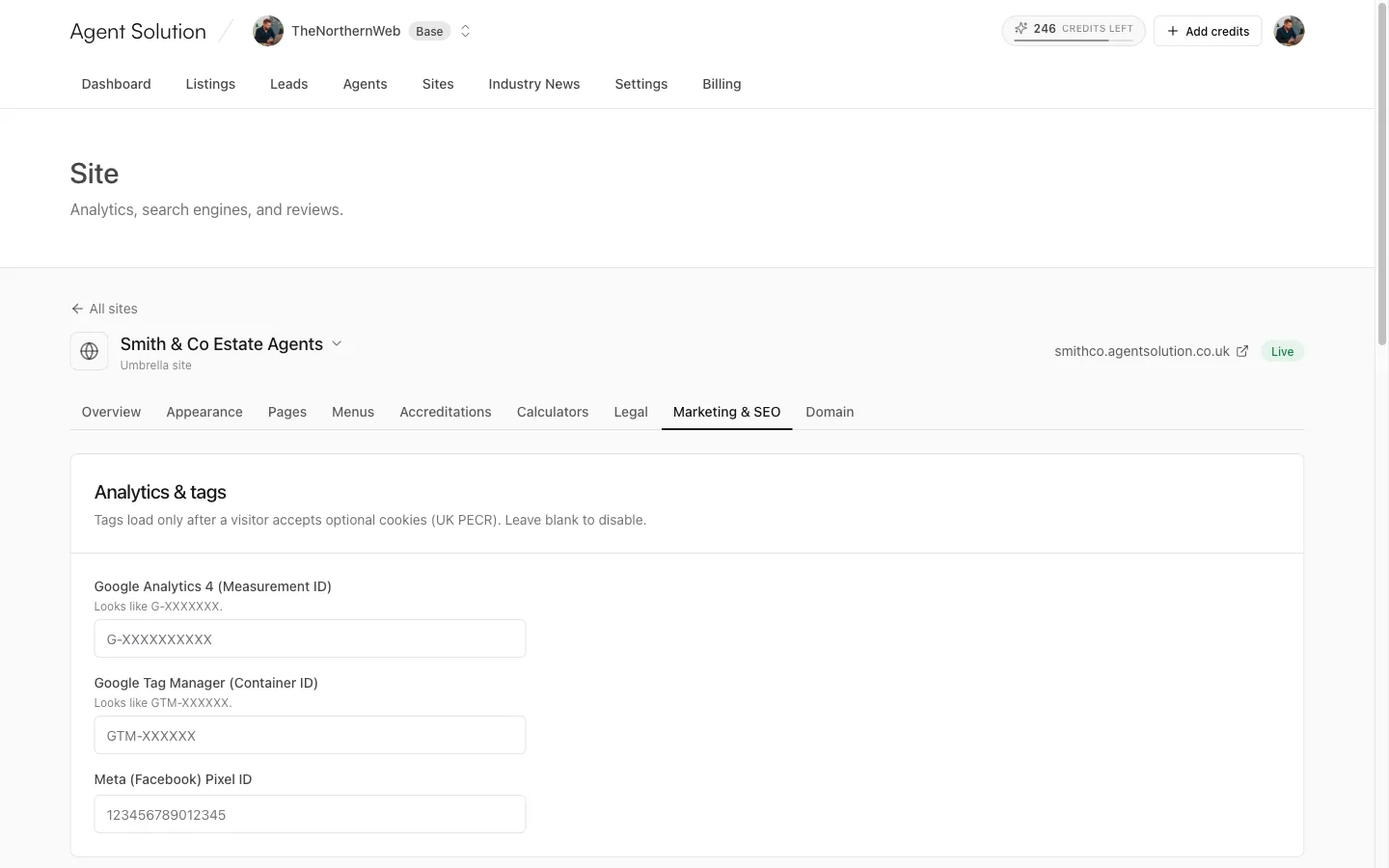Open external link icon beside site URL
The image size is (1389, 868).
[x=1242, y=351]
